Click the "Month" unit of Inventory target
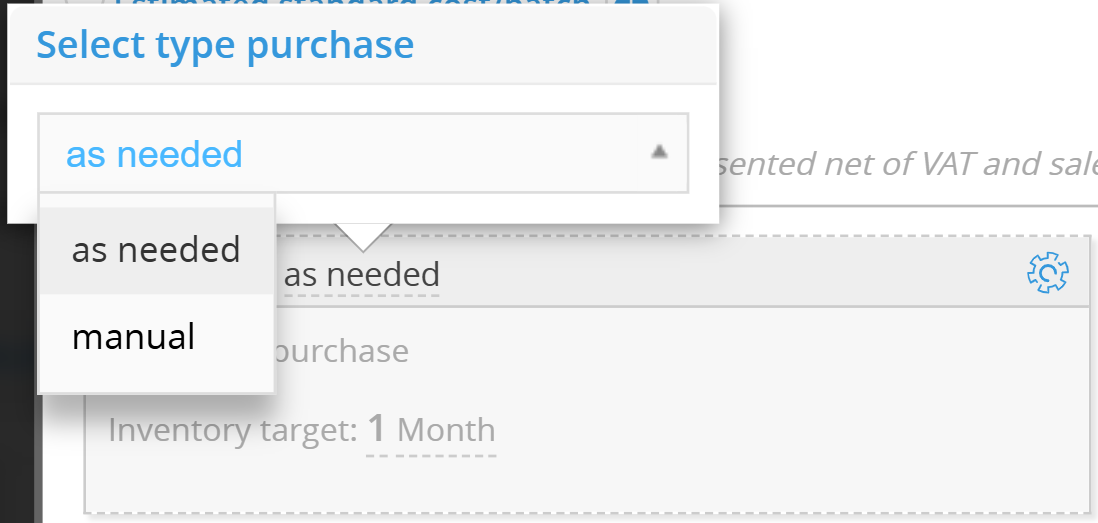This screenshot has height=523, width=1098. (446, 430)
